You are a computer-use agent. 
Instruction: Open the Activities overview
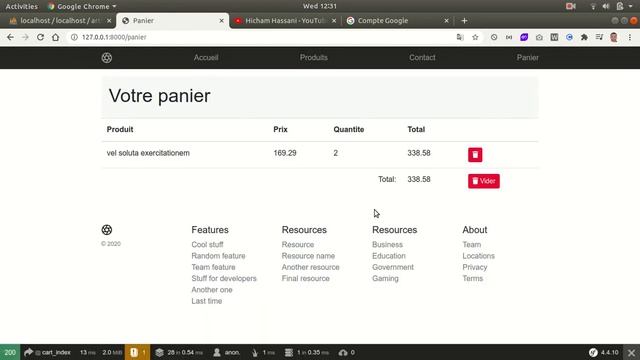(x=21, y=6)
